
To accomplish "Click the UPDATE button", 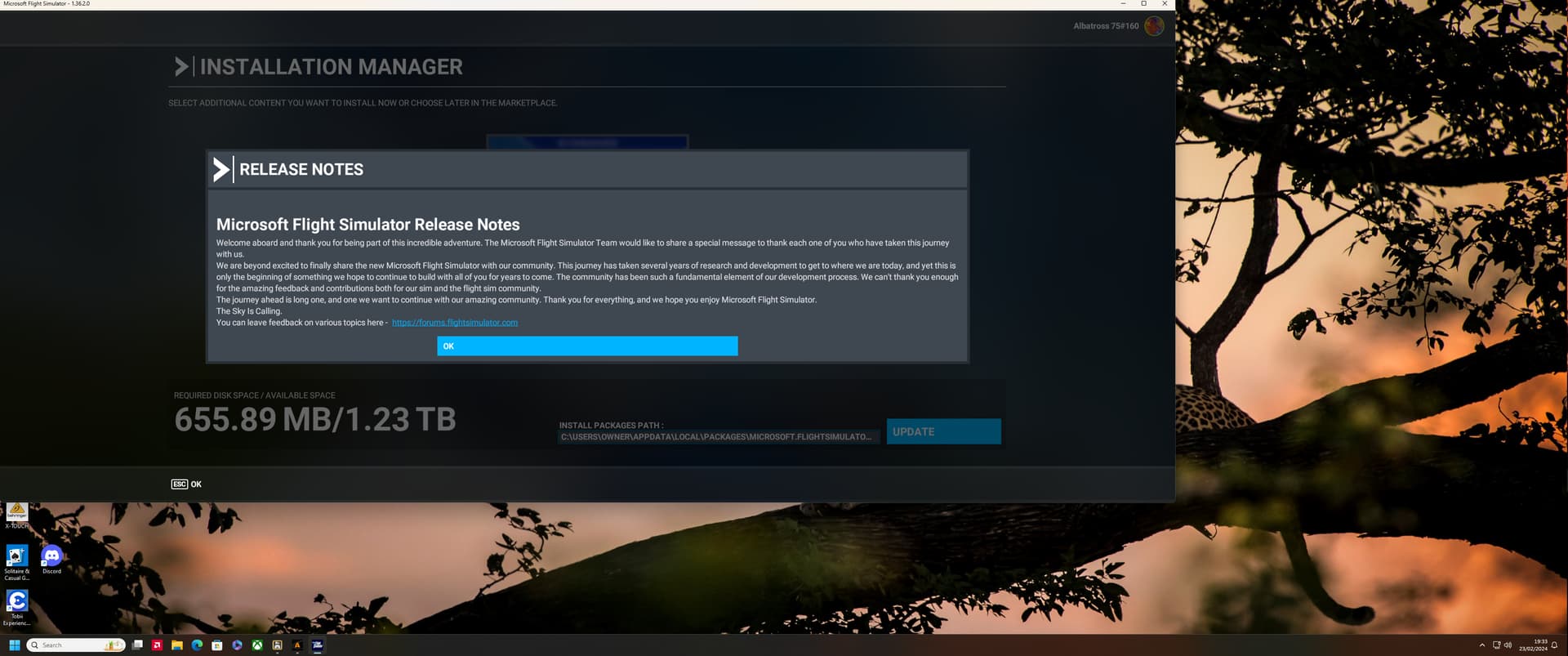I will [943, 431].
